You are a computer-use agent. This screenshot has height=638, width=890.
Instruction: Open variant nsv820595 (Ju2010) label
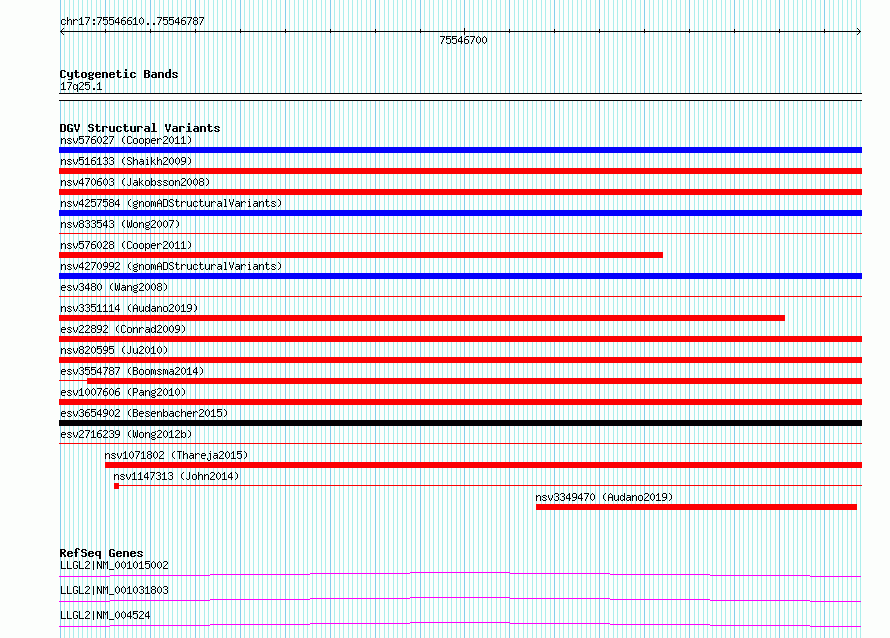pos(114,350)
